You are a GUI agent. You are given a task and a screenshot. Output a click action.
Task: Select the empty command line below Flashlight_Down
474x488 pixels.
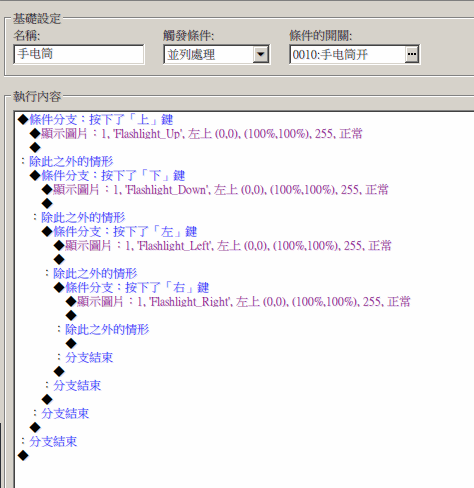tap(47, 203)
